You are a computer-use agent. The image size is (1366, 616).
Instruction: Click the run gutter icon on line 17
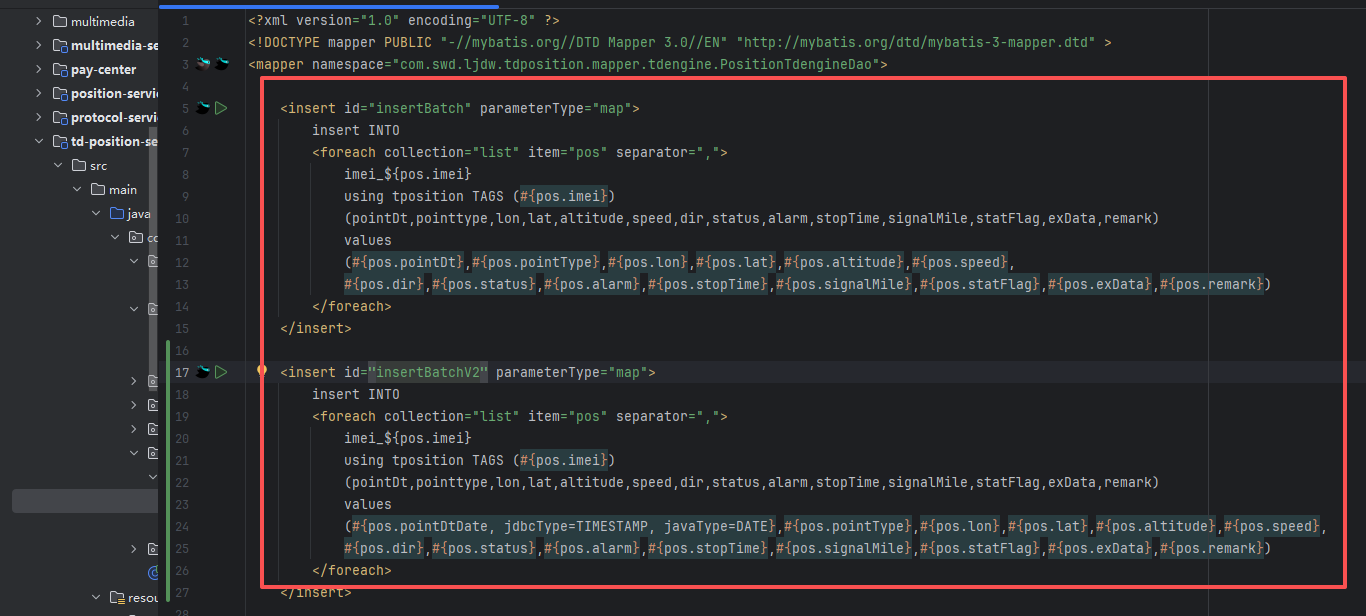click(221, 372)
